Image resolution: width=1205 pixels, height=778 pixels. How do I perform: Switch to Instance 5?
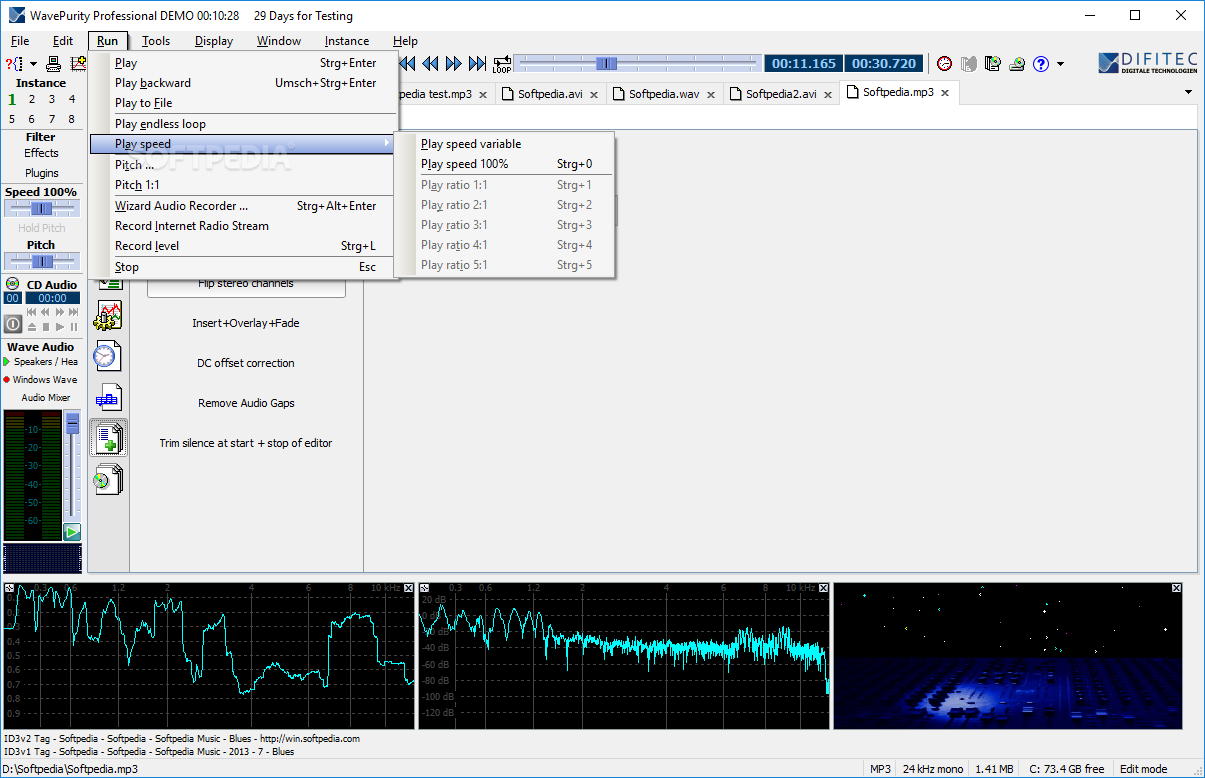pyautogui.click(x=13, y=119)
